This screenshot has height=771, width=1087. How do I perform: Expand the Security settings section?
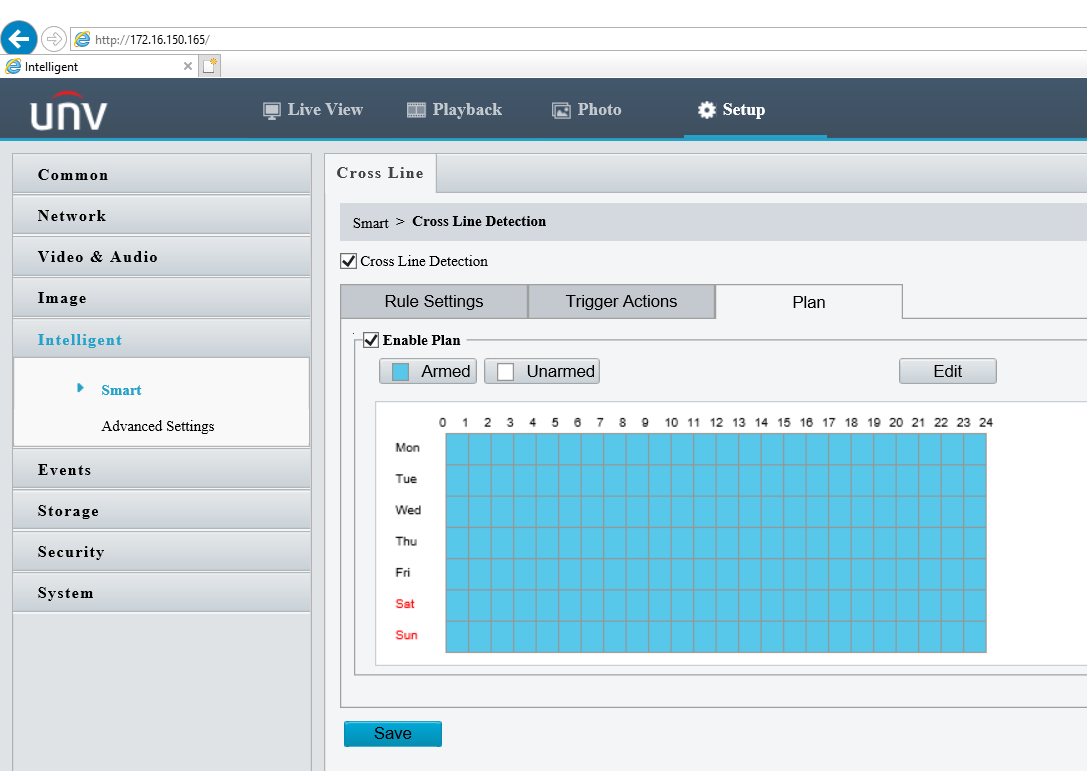click(162, 551)
